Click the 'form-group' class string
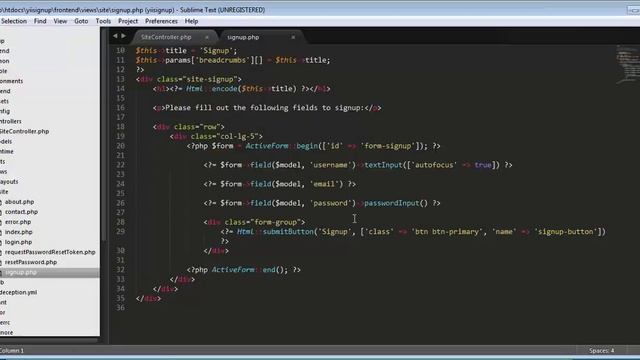640x360 pixels. pyautogui.click(x=276, y=222)
